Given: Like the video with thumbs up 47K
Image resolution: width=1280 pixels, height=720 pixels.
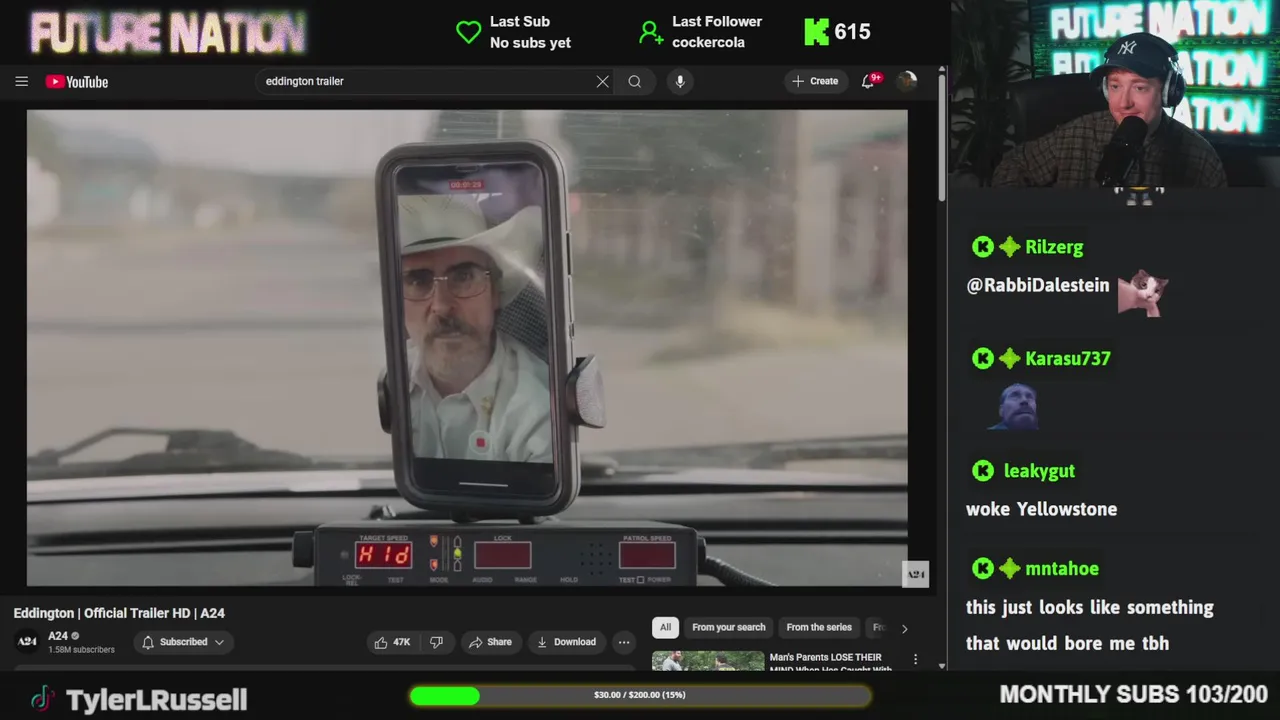Looking at the screenshot, I should pyautogui.click(x=392, y=642).
